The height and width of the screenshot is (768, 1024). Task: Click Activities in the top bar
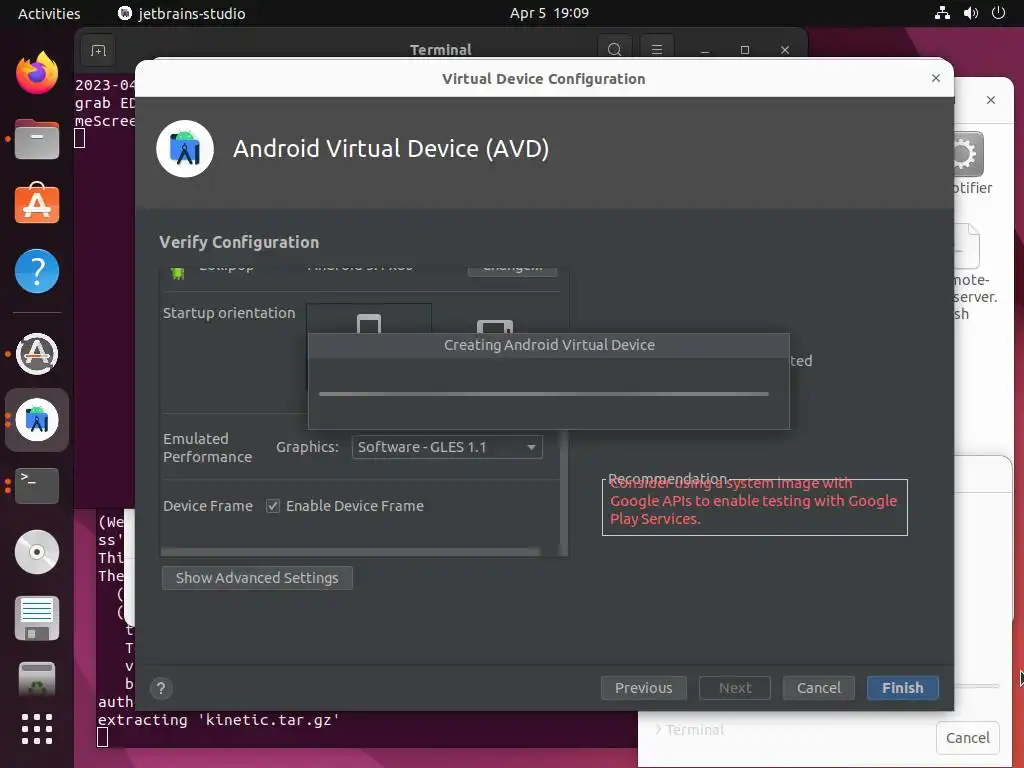49,13
